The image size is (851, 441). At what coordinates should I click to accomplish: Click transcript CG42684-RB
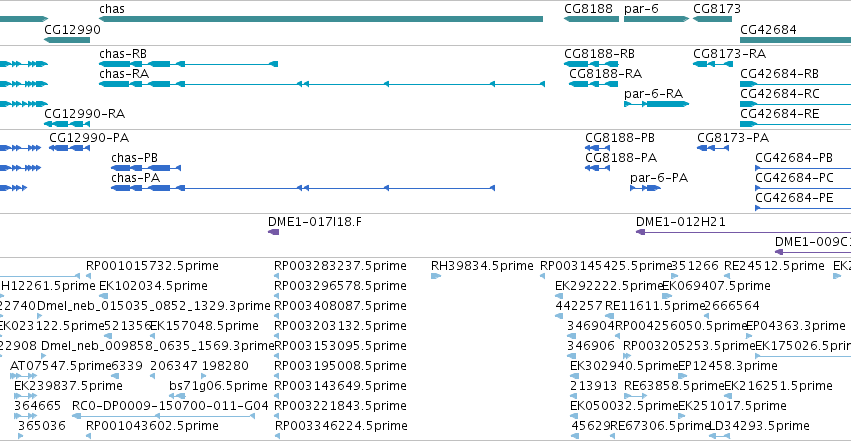tap(779, 74)
